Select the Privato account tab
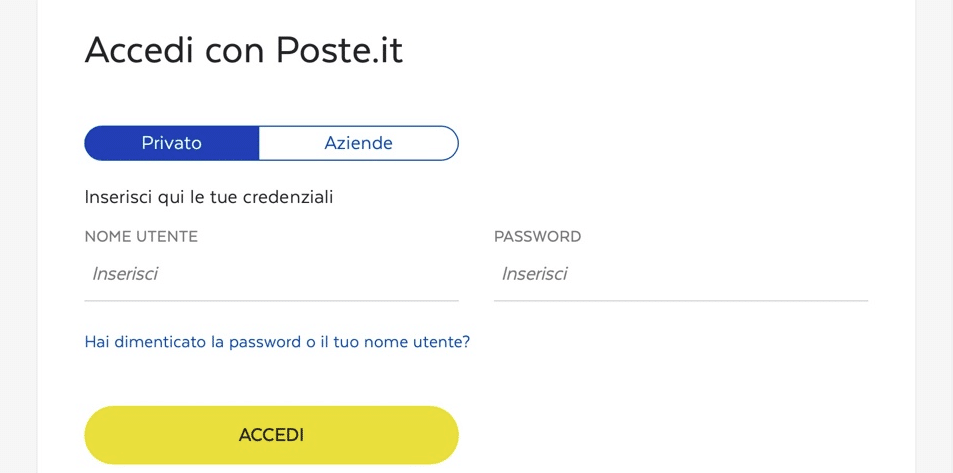 pyautogui.click(x=171, y=143)
